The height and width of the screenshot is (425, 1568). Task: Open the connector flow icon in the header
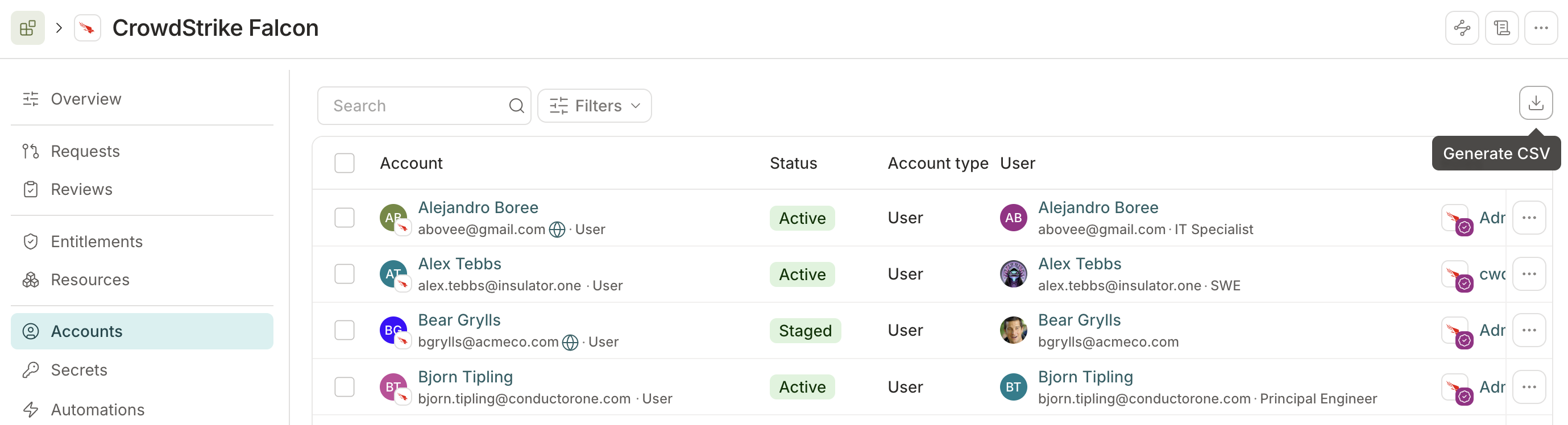(x=1462, y=28)
